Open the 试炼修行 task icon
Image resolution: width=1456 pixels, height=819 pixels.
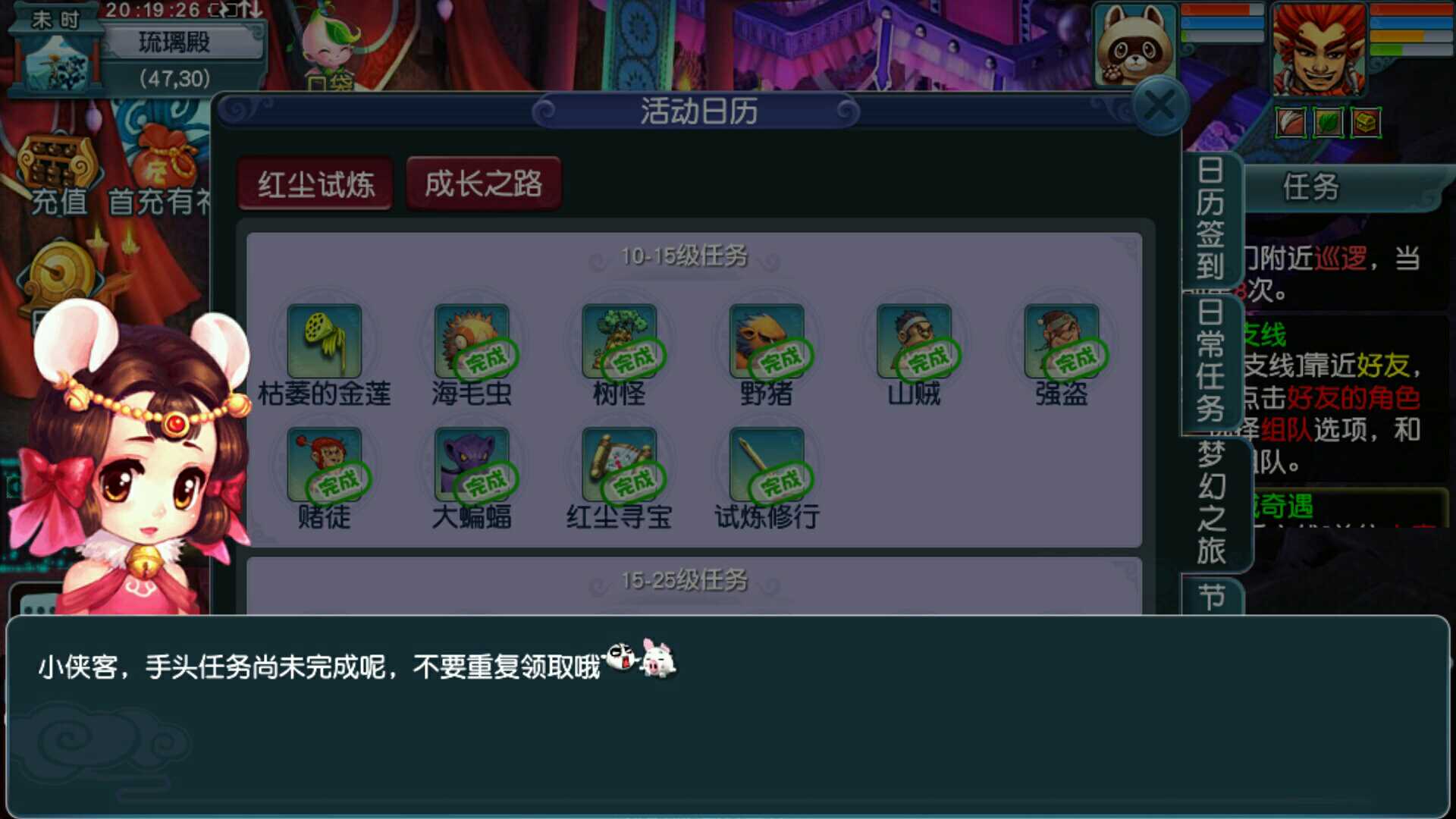pyautogui.click(x=767, y=464)
